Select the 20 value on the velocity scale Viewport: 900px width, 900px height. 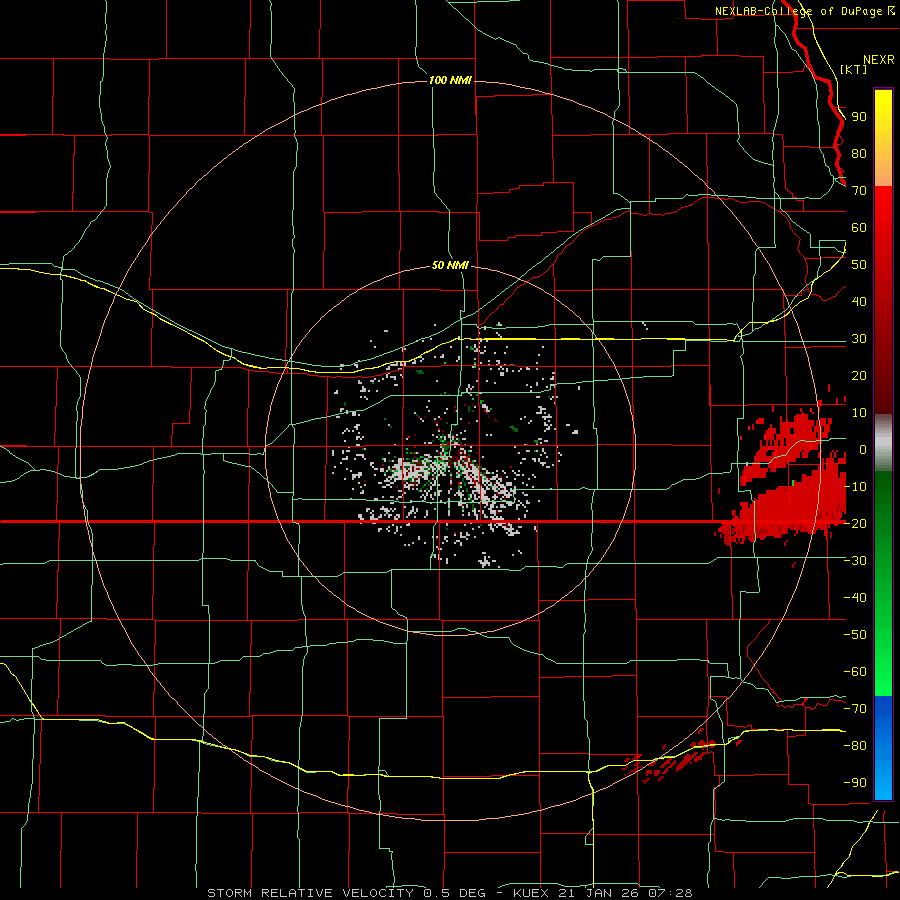click(859, 376)
